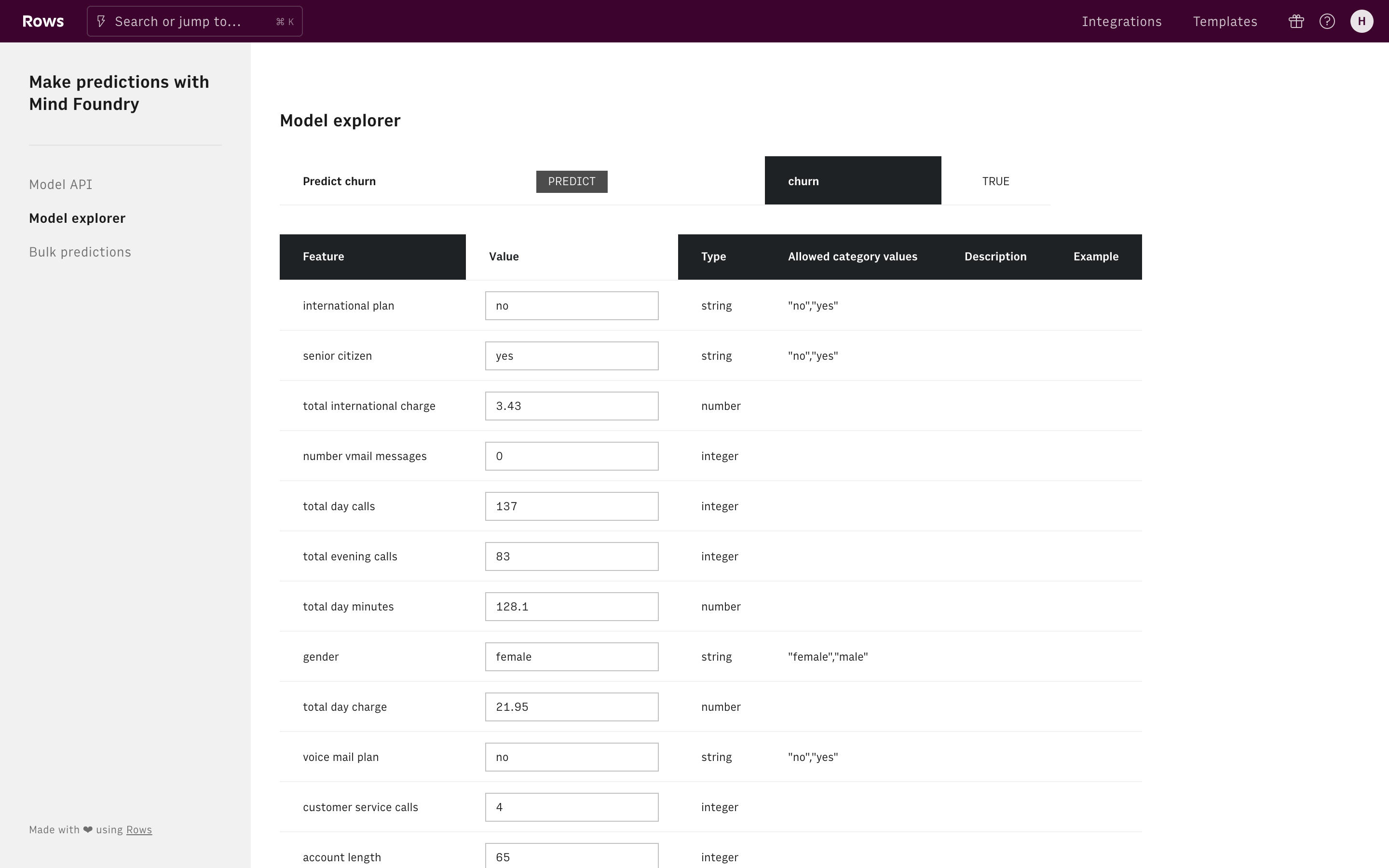Click voice mail plan allowed values "no","yes"

coord(813,757)
